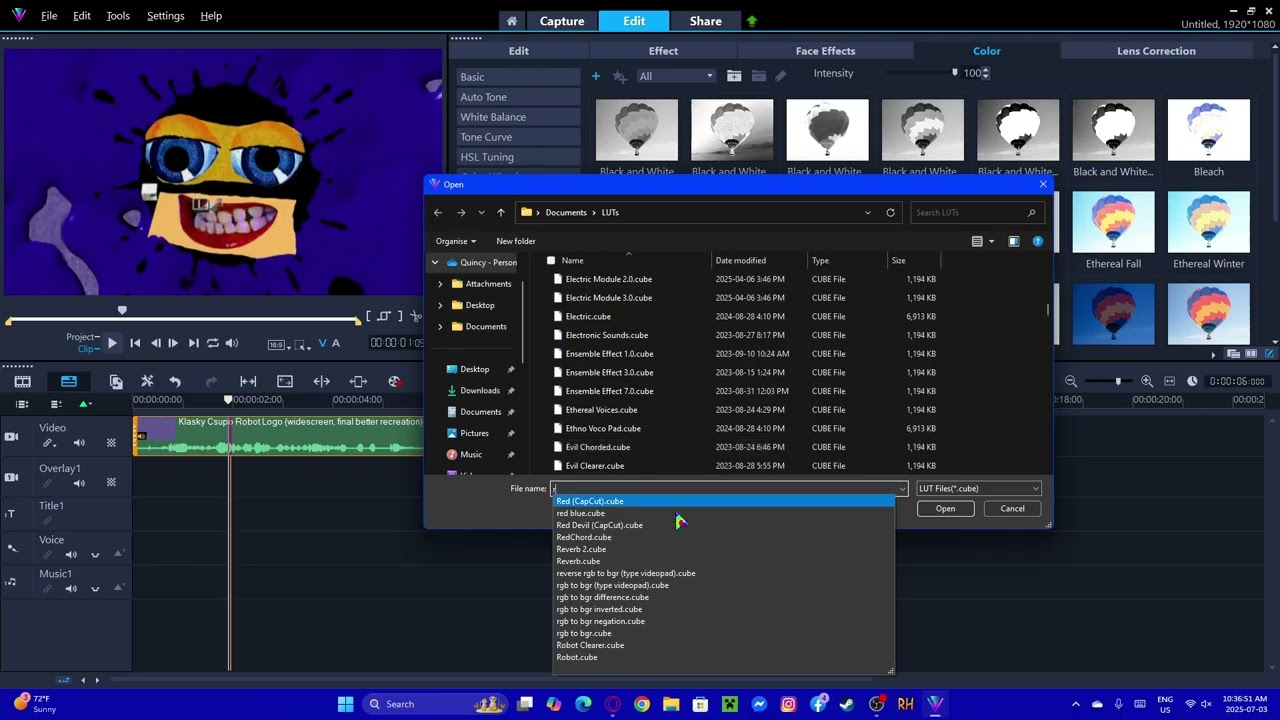Image resolution: width=1280 pixels, height=720 pixels.
Task: Toggle repeat playback in player controls
Action: tap(213, 343)
